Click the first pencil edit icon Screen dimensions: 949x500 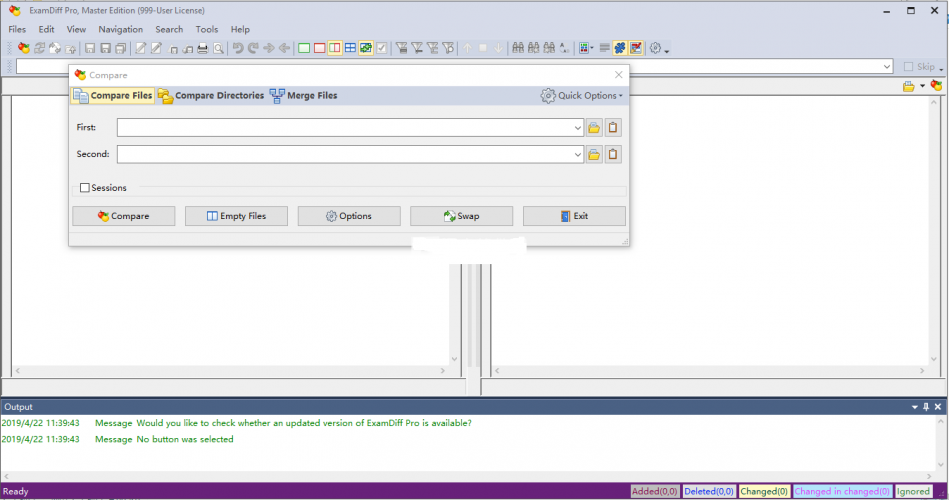[x=140, y=48]
